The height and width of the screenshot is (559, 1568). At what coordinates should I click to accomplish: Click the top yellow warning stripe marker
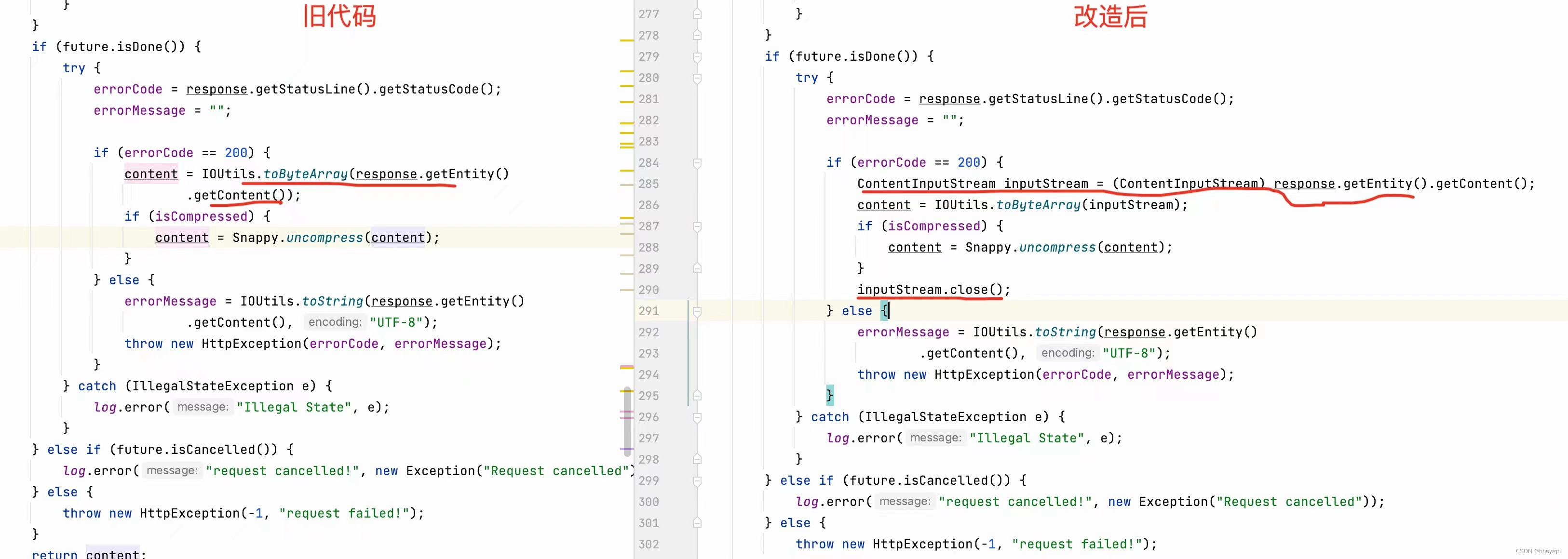click(626, 40)
